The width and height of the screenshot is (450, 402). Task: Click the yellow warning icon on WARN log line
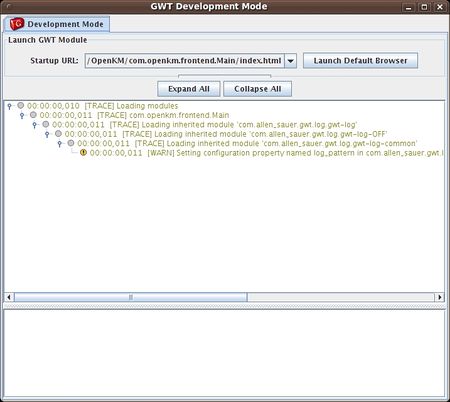click(83, 153)
